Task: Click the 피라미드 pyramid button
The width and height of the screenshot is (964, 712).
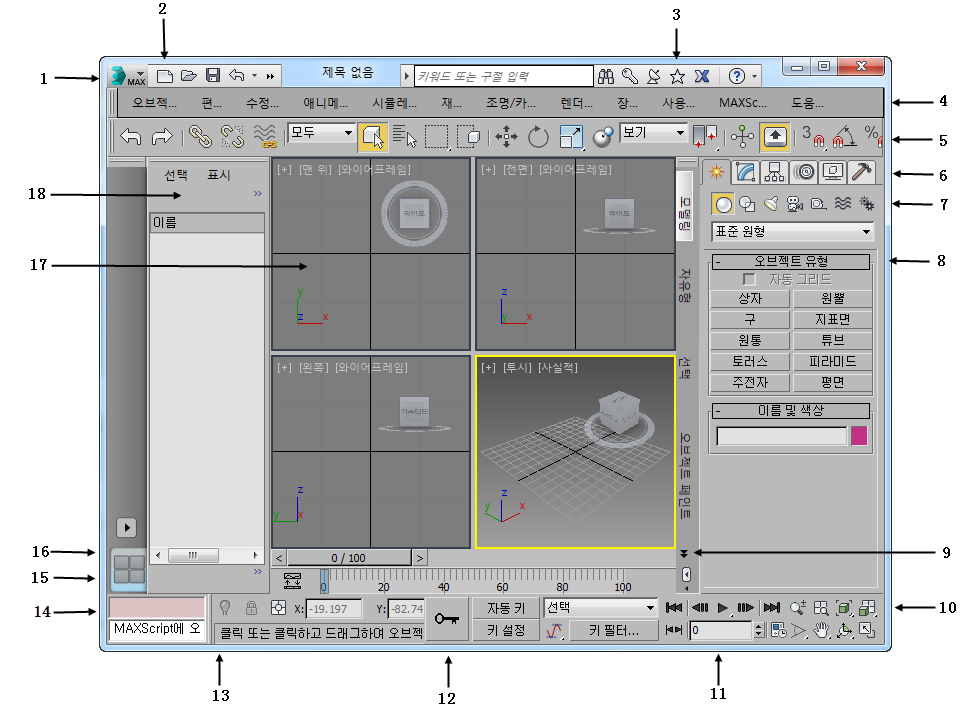Action: tap(832, 362)
